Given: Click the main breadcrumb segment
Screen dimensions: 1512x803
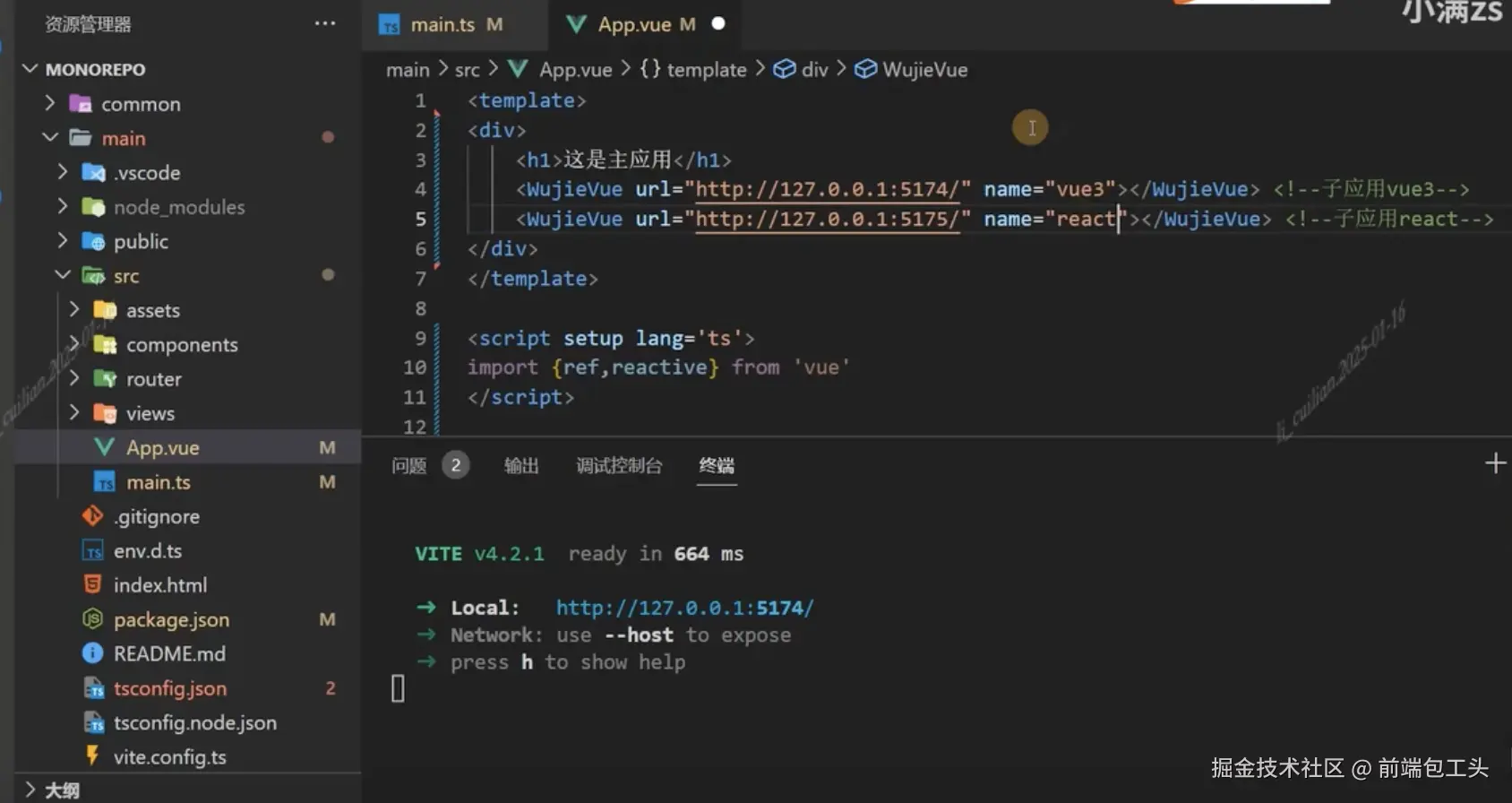Looking at the screenshot, I should [x=408, y=69].
